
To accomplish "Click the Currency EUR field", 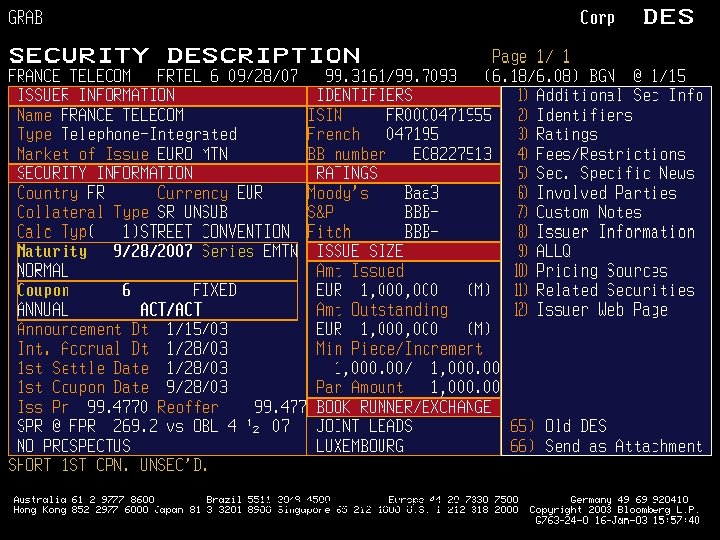I will point(210,193).
